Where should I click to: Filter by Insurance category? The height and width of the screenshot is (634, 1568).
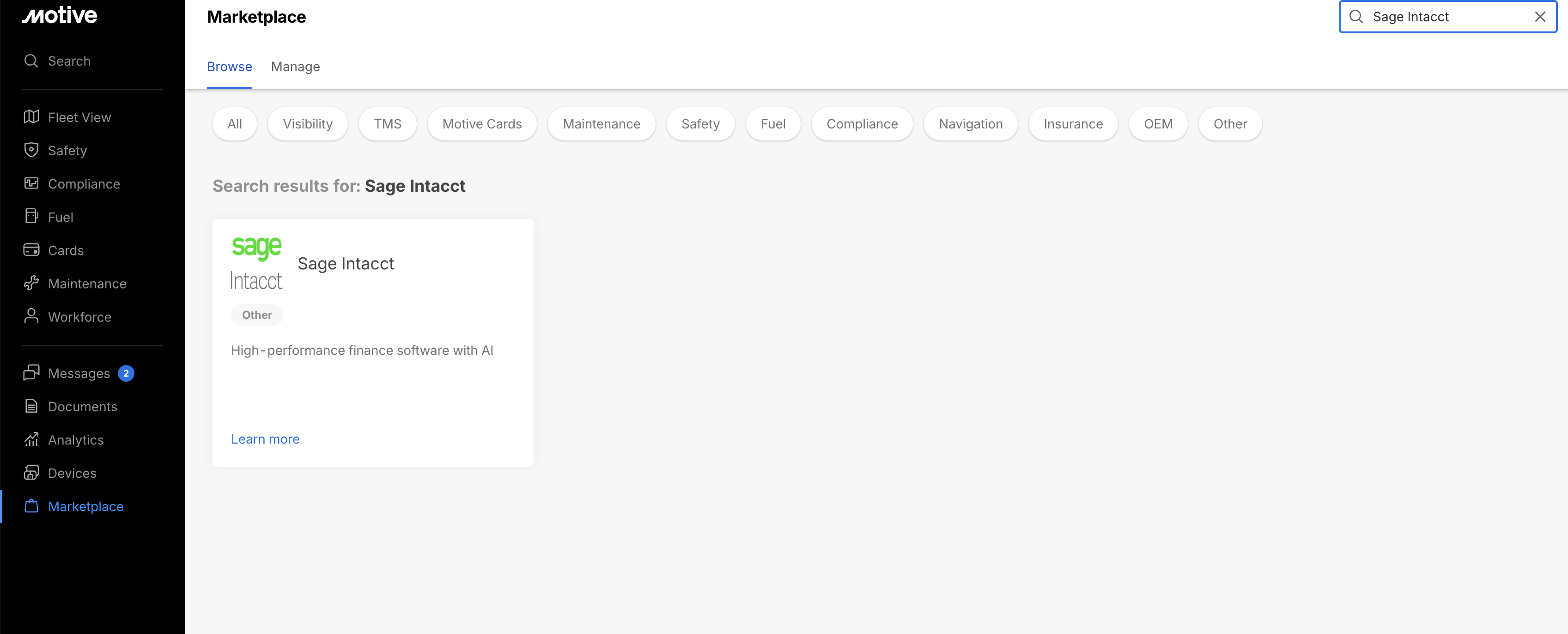click(1073, 124)
